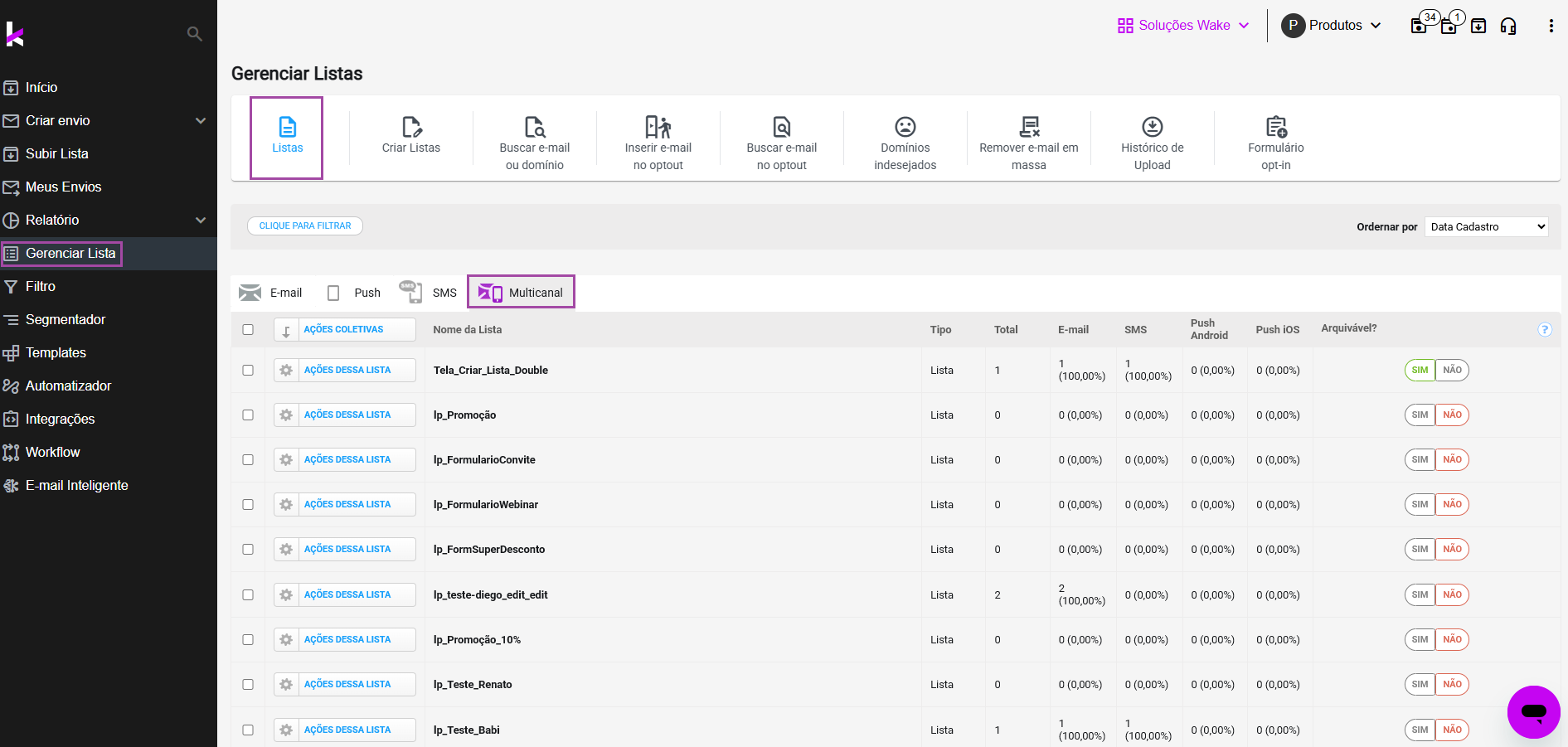
Task: Click gear icon for the lp_Promoção list
Action: 286,415
